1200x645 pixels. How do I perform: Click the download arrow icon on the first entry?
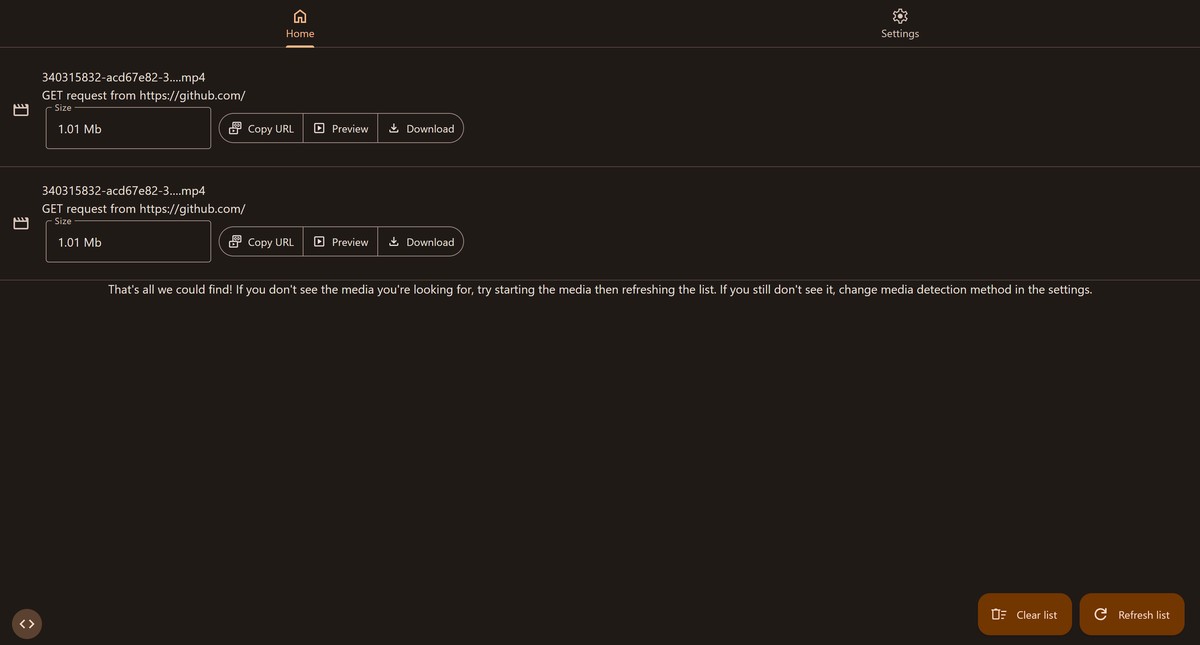[x=392, y=128]
